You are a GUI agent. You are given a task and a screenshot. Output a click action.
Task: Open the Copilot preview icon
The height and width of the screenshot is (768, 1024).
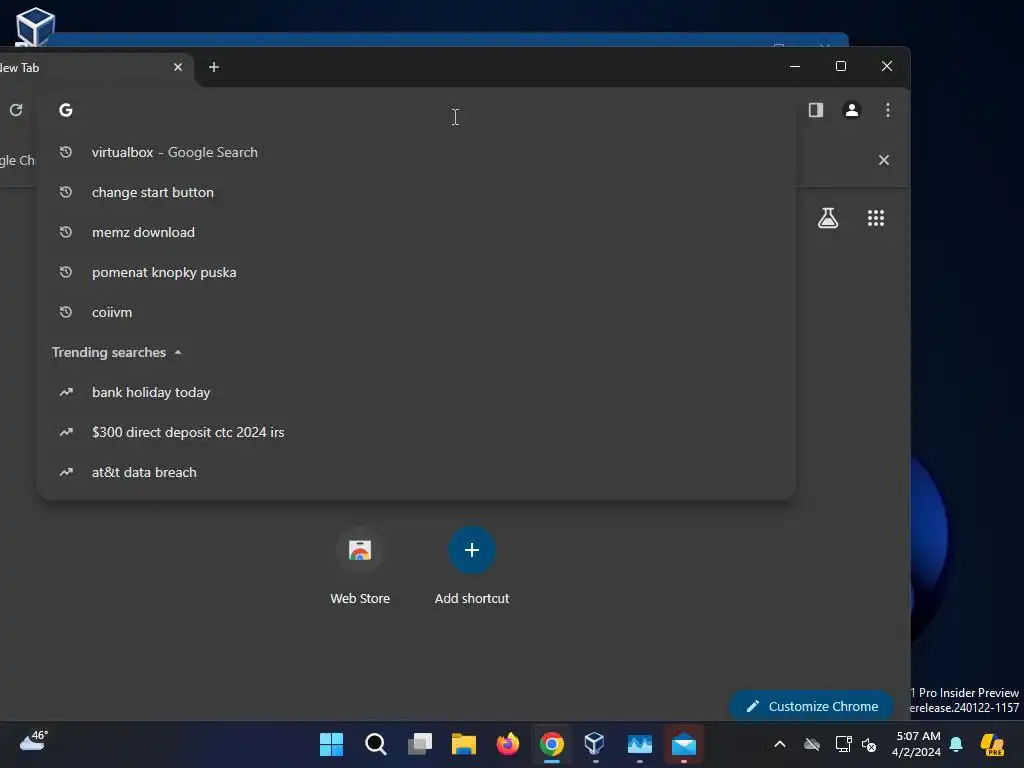pyautogui.click(x=993, y=744)
